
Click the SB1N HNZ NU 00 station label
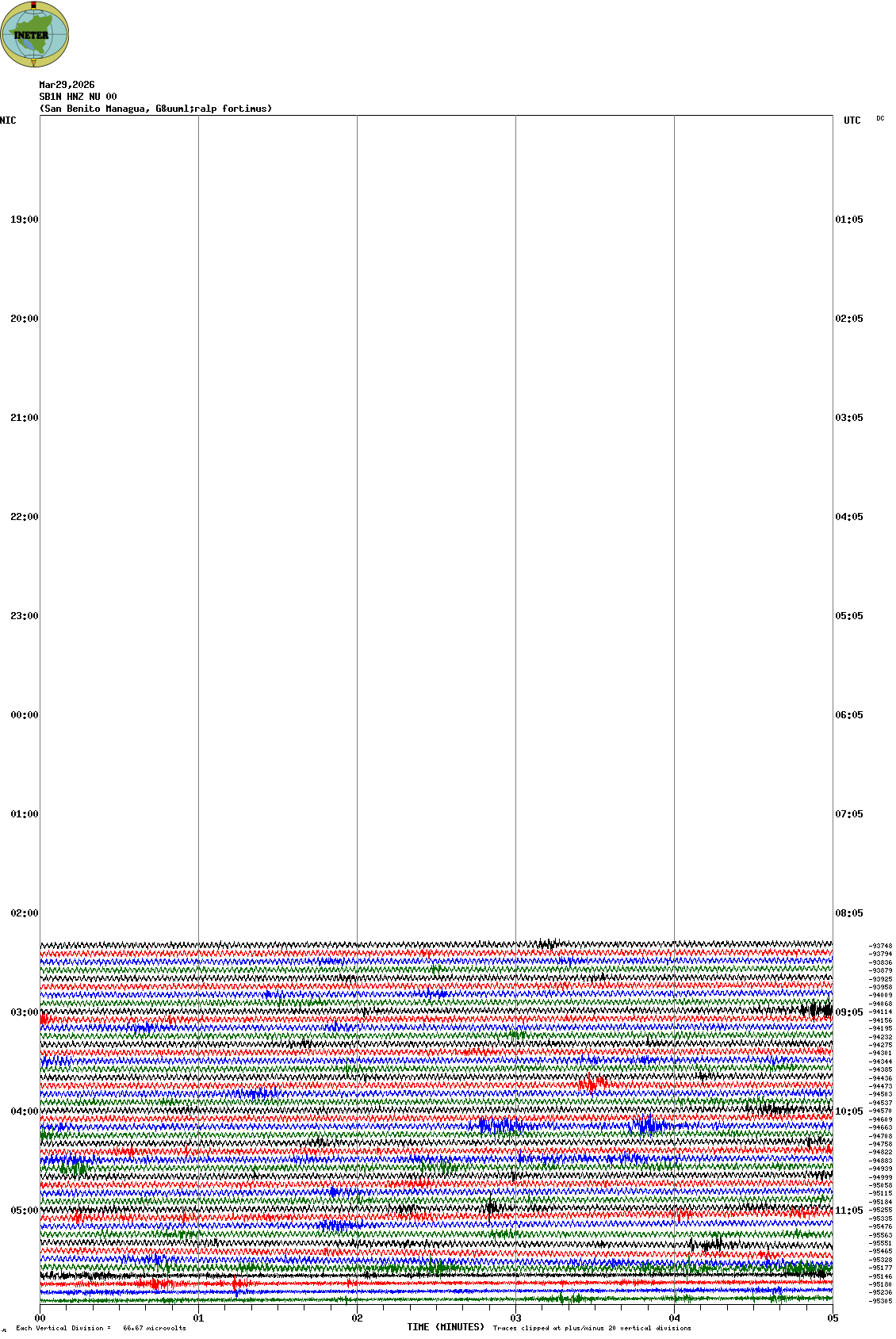pyautogui.click(x=78, y=97)
